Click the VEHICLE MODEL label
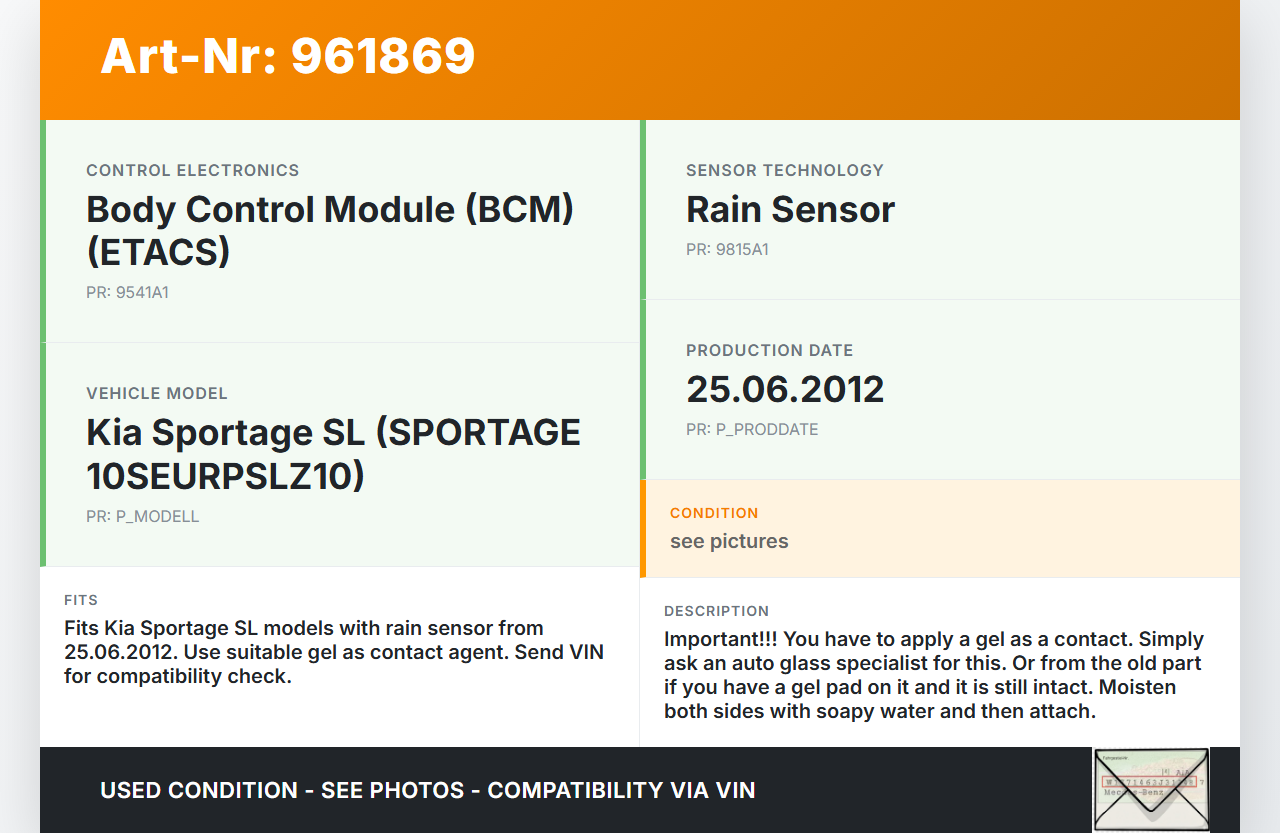This screenshot has height=834, width=1280. 157,393
